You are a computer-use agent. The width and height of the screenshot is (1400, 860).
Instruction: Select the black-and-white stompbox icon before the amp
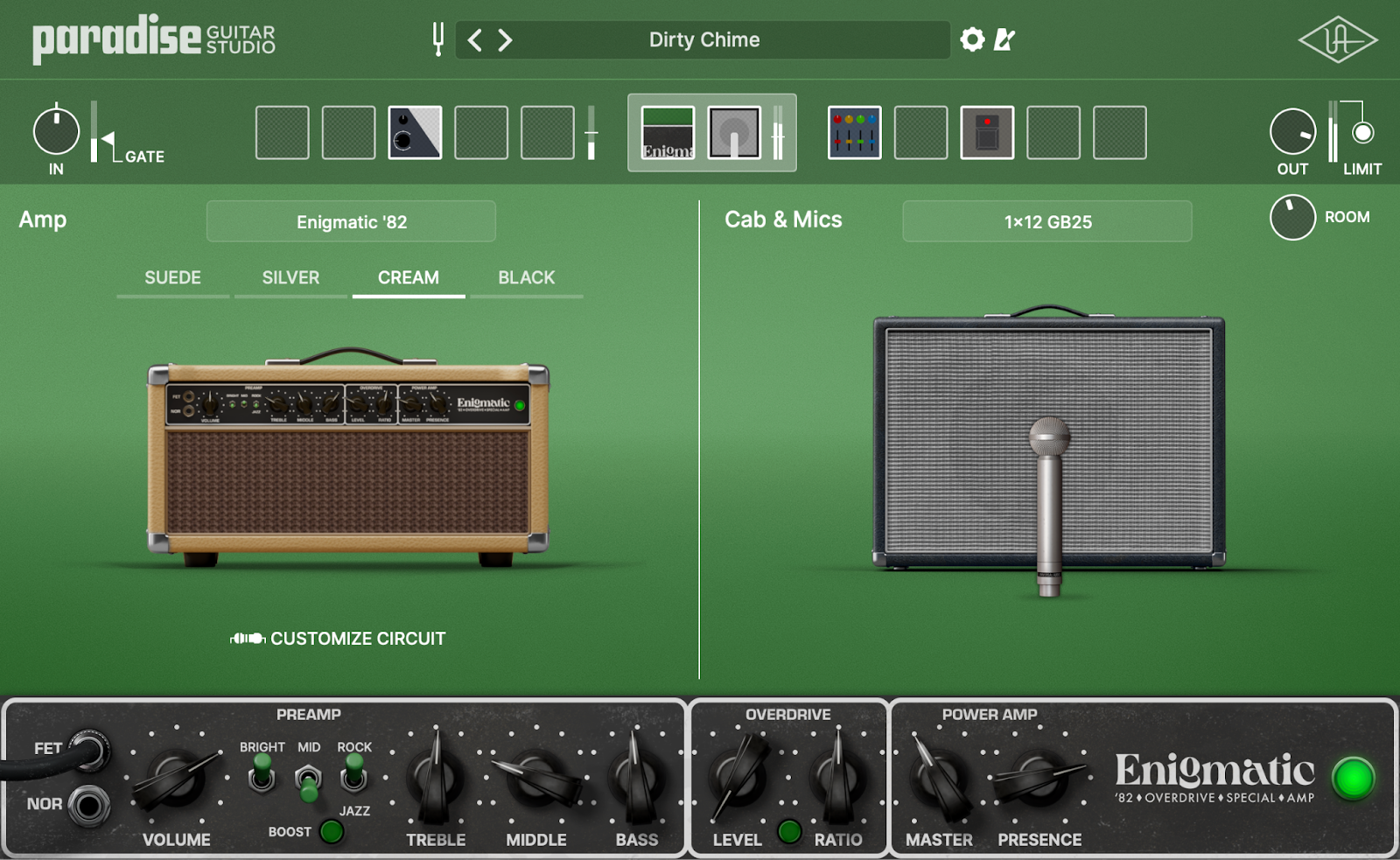tap(415, 134)
